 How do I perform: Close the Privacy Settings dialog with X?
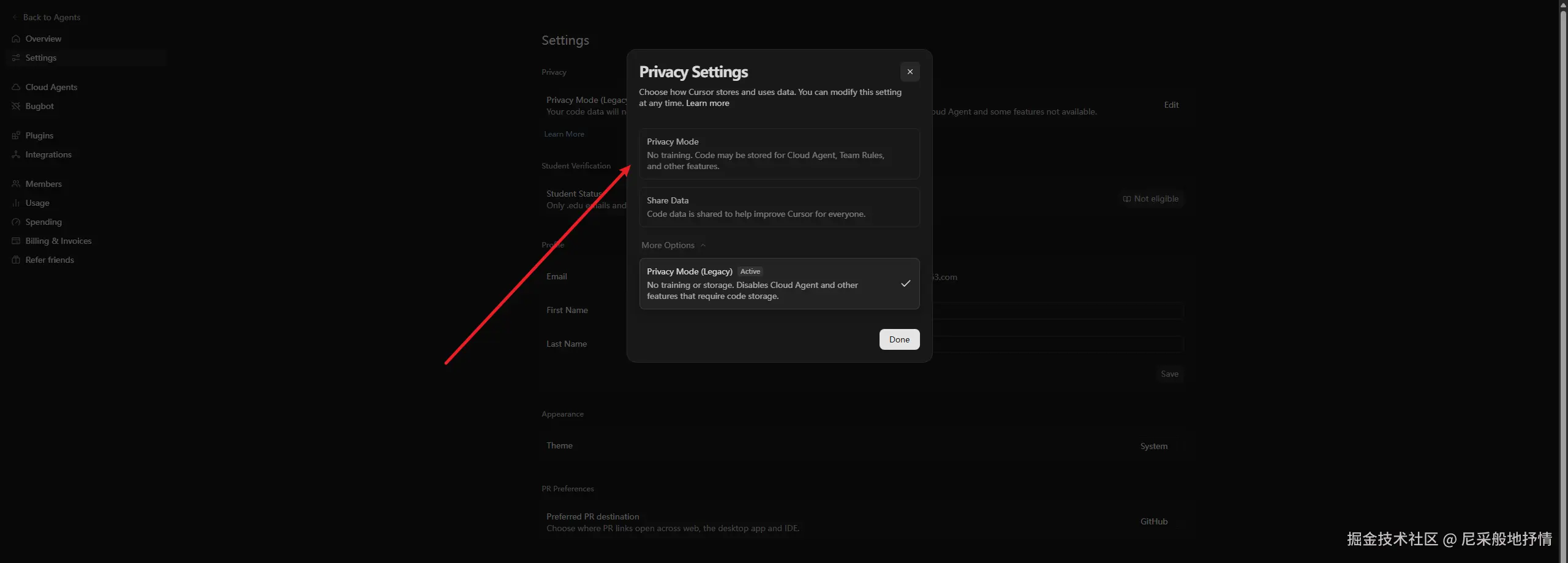tap(910, 72)
